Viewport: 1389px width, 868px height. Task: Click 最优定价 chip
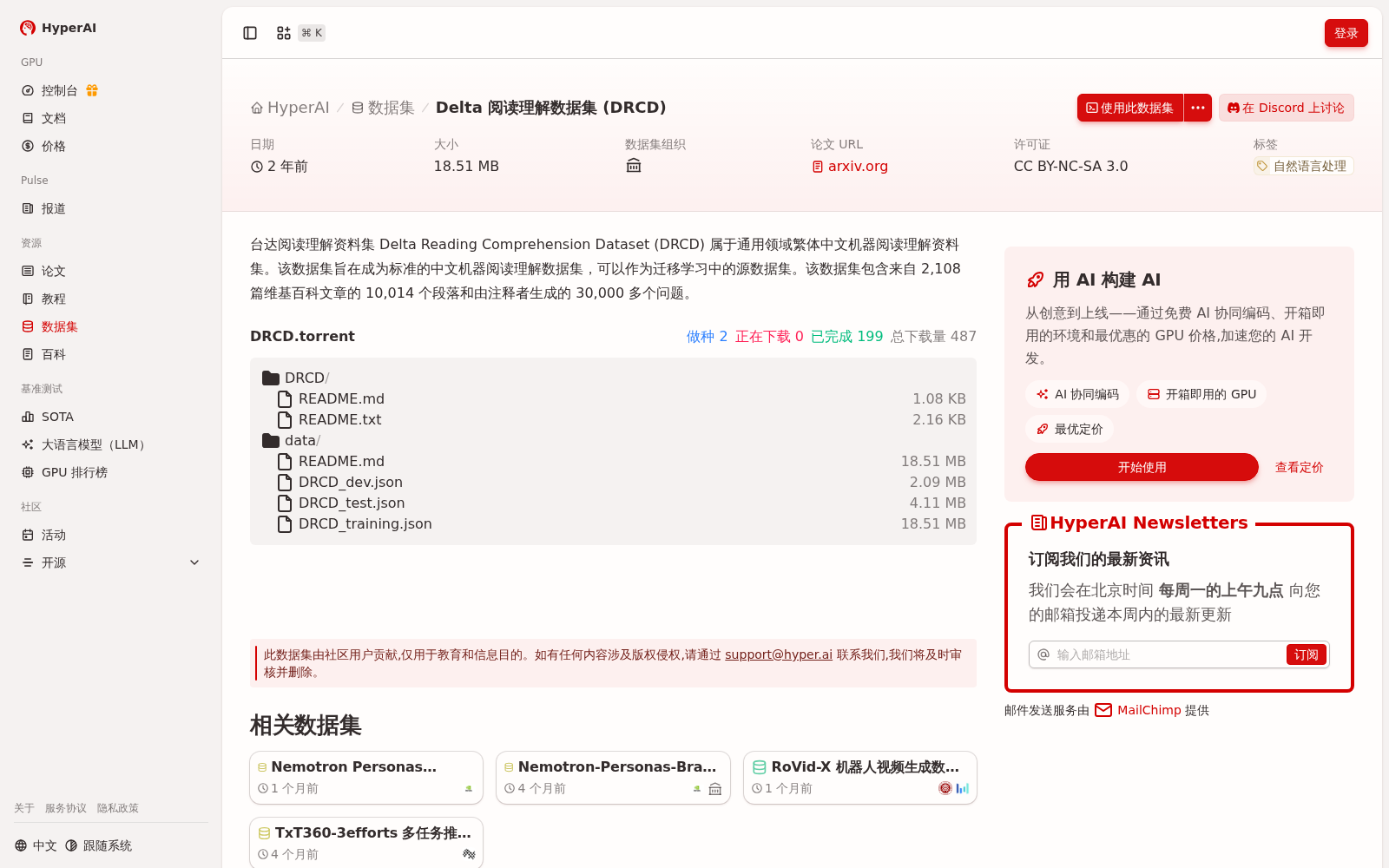point(1070,429)
